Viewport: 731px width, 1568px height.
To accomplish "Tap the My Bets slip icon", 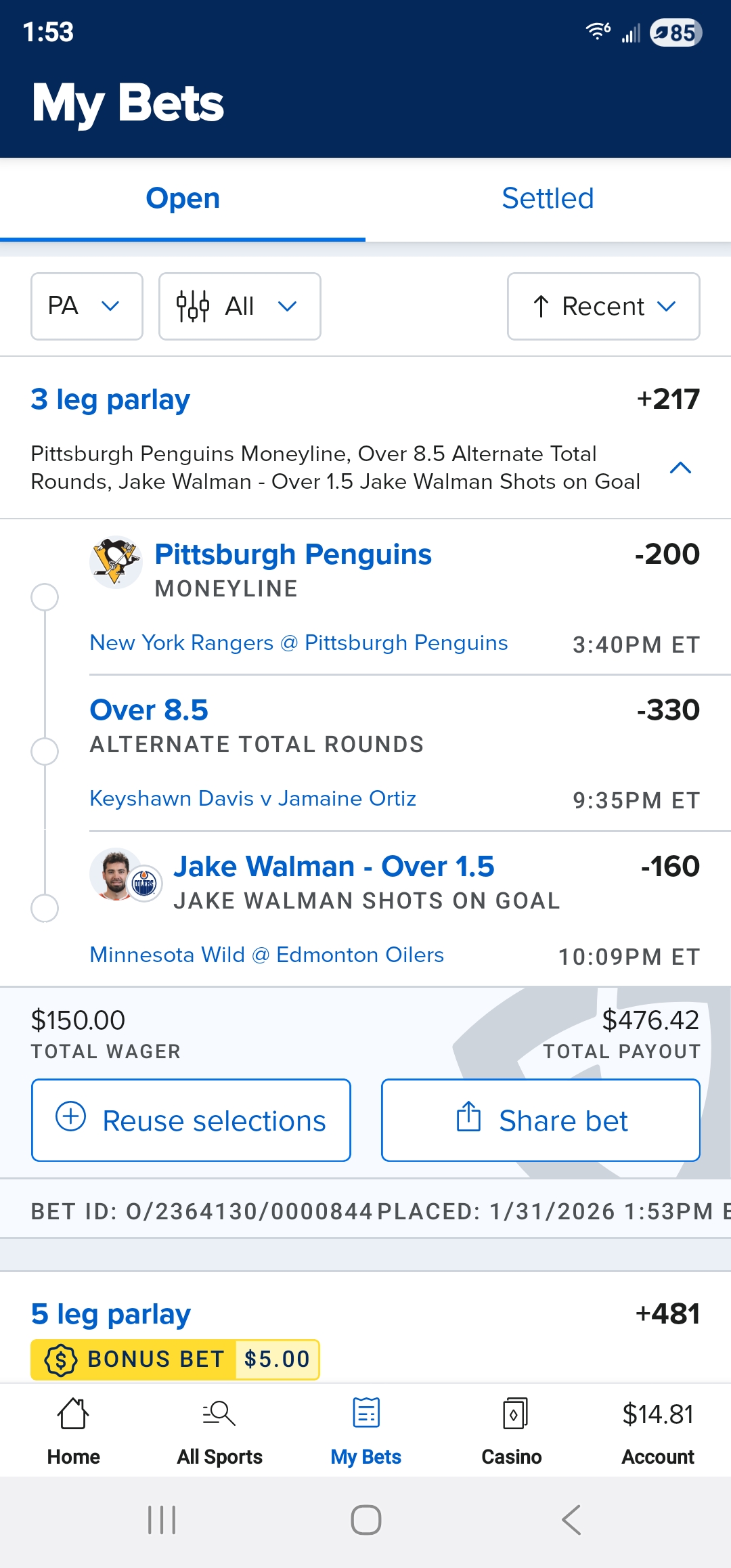I will tap(366, 1414).
